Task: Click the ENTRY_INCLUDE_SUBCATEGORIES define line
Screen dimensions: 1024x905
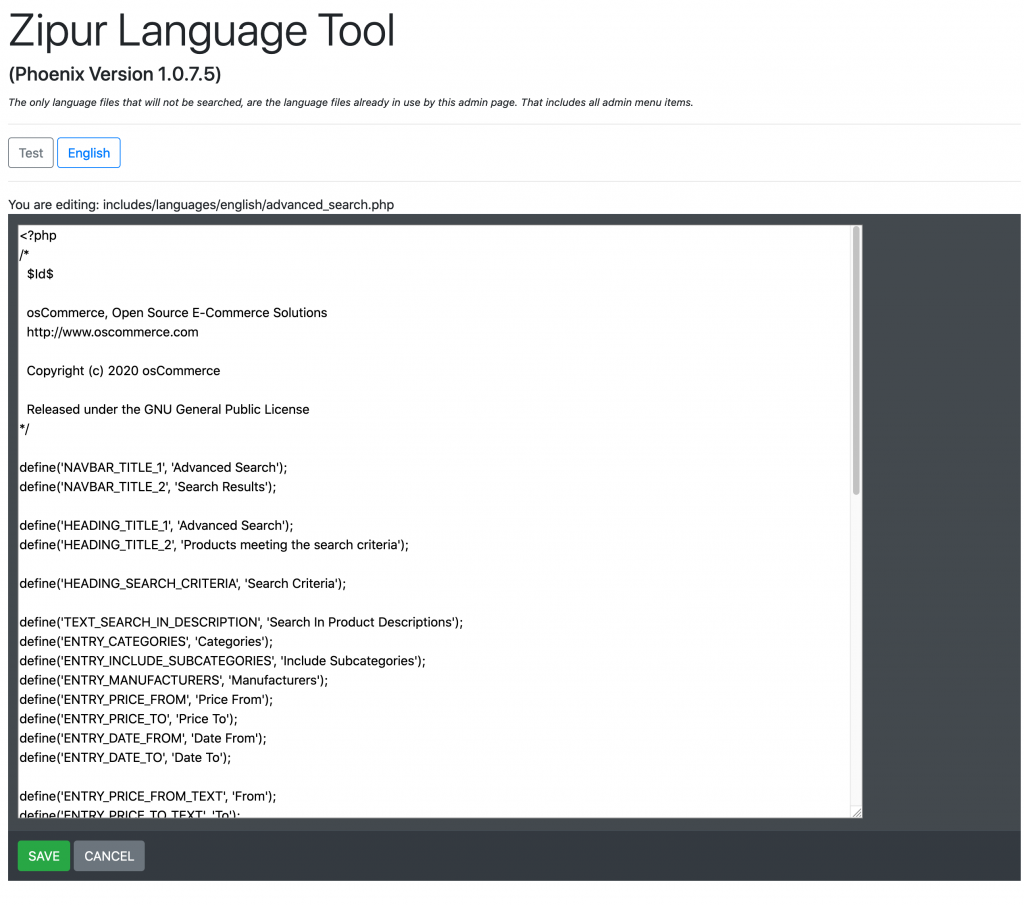Action: [x=223, y=661]
